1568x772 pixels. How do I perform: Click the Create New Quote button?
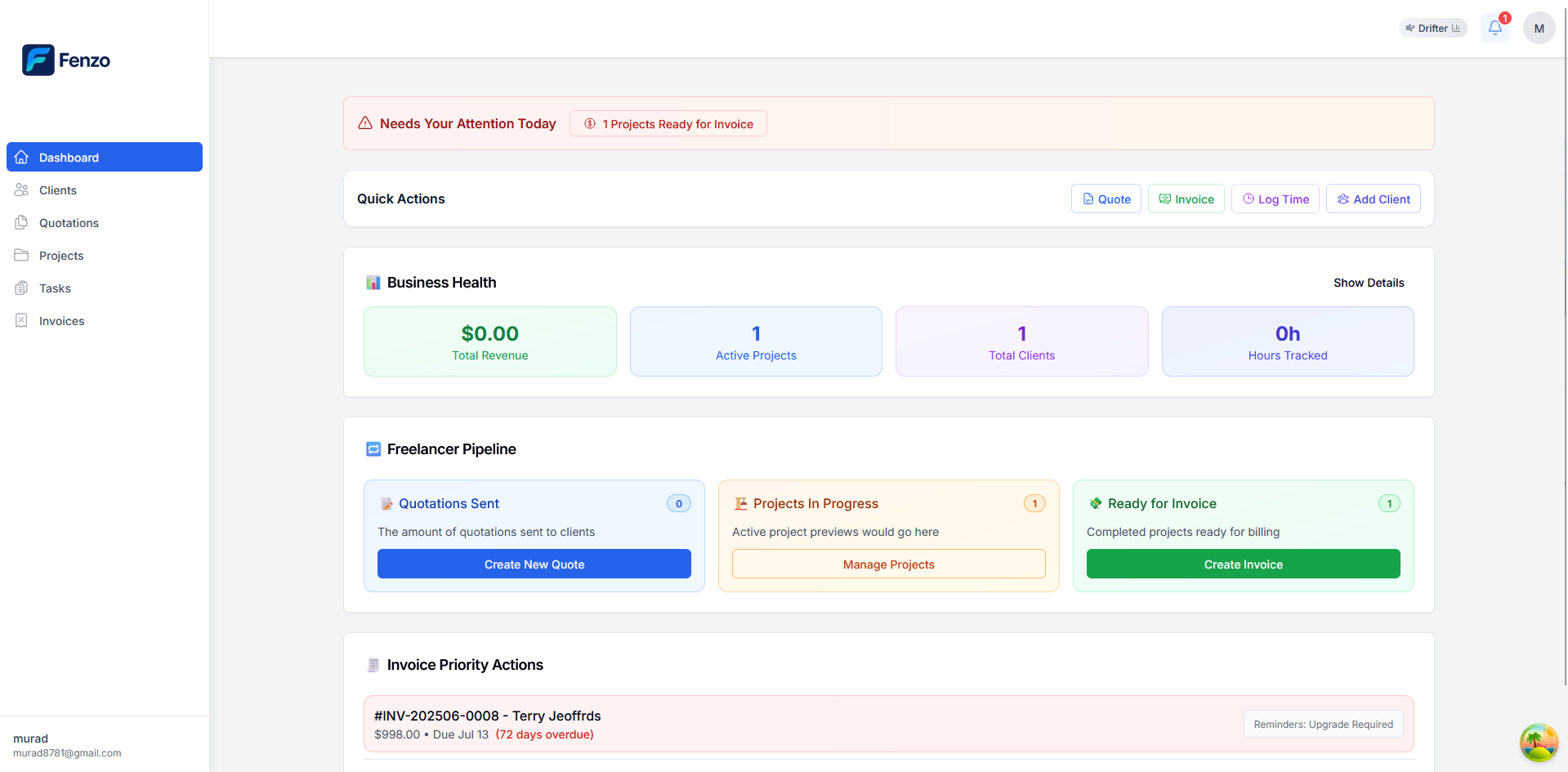pyautogui.click(x=534, y=564)
